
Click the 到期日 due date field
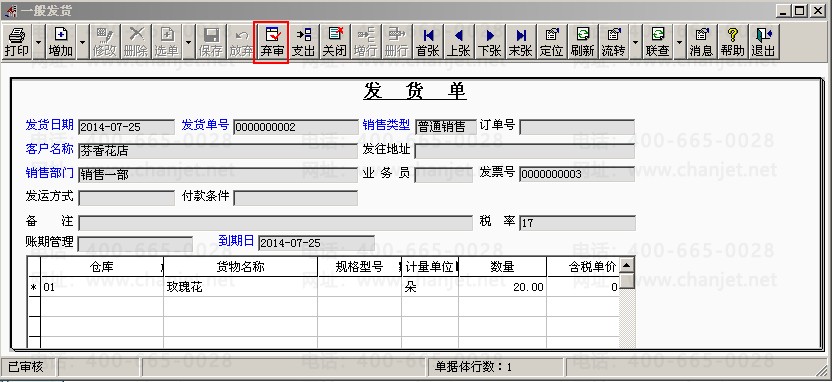pyautogui.click(x=316, y=243)
